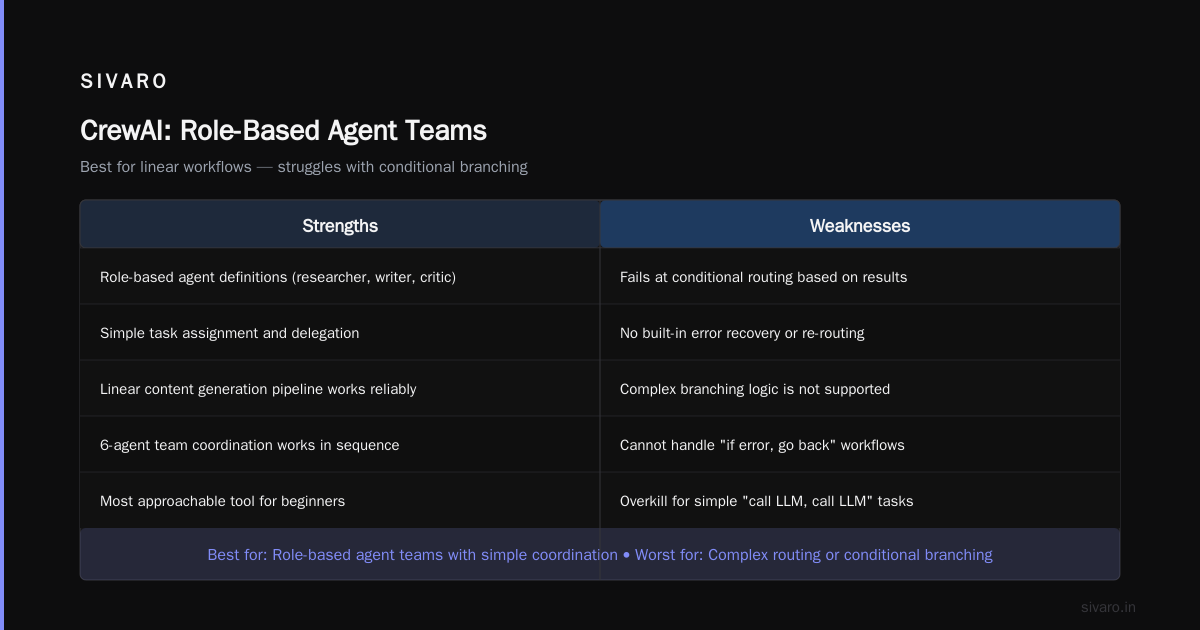Select the linear content generation pipeline cell
This screenshot has height=630, width=1200.
[340, 389]
